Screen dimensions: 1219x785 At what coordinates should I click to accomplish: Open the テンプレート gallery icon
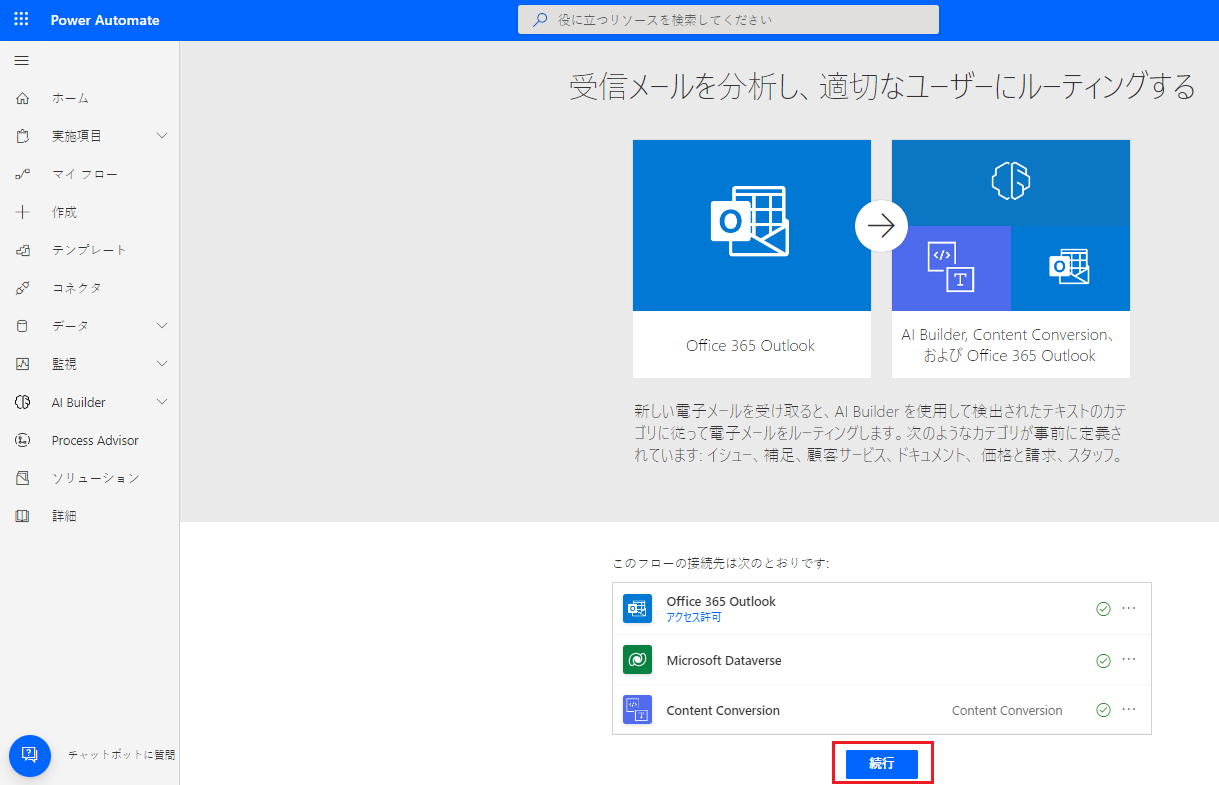(x=22, y=249)
